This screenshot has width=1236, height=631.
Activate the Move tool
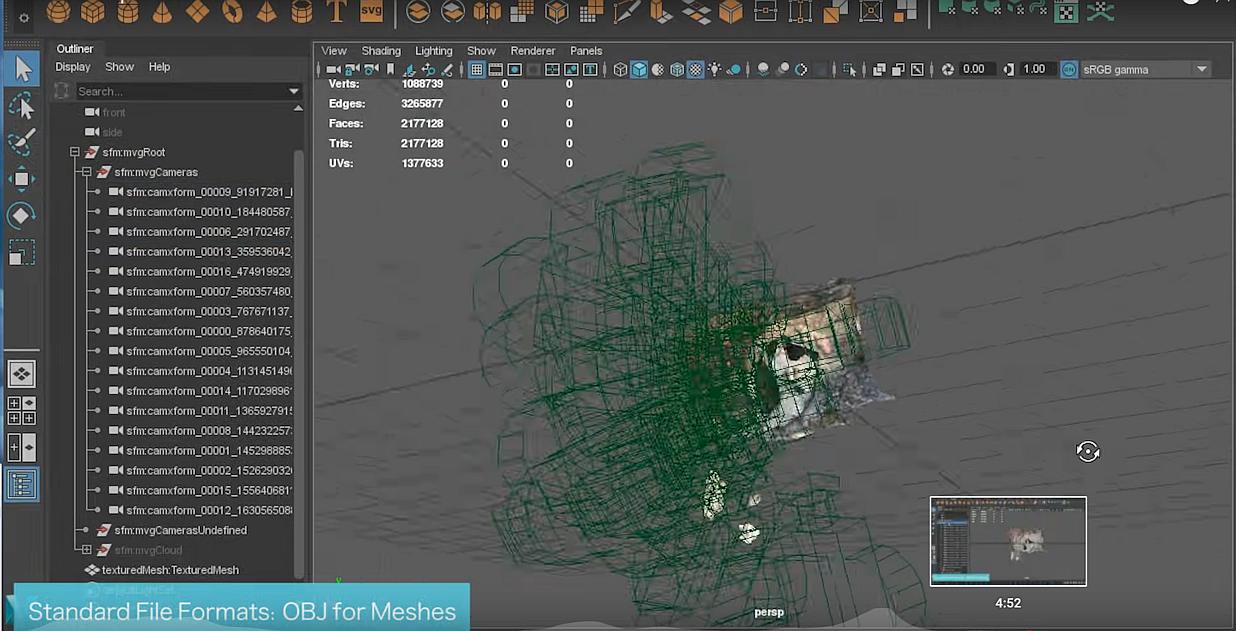[x=22, y=179]
